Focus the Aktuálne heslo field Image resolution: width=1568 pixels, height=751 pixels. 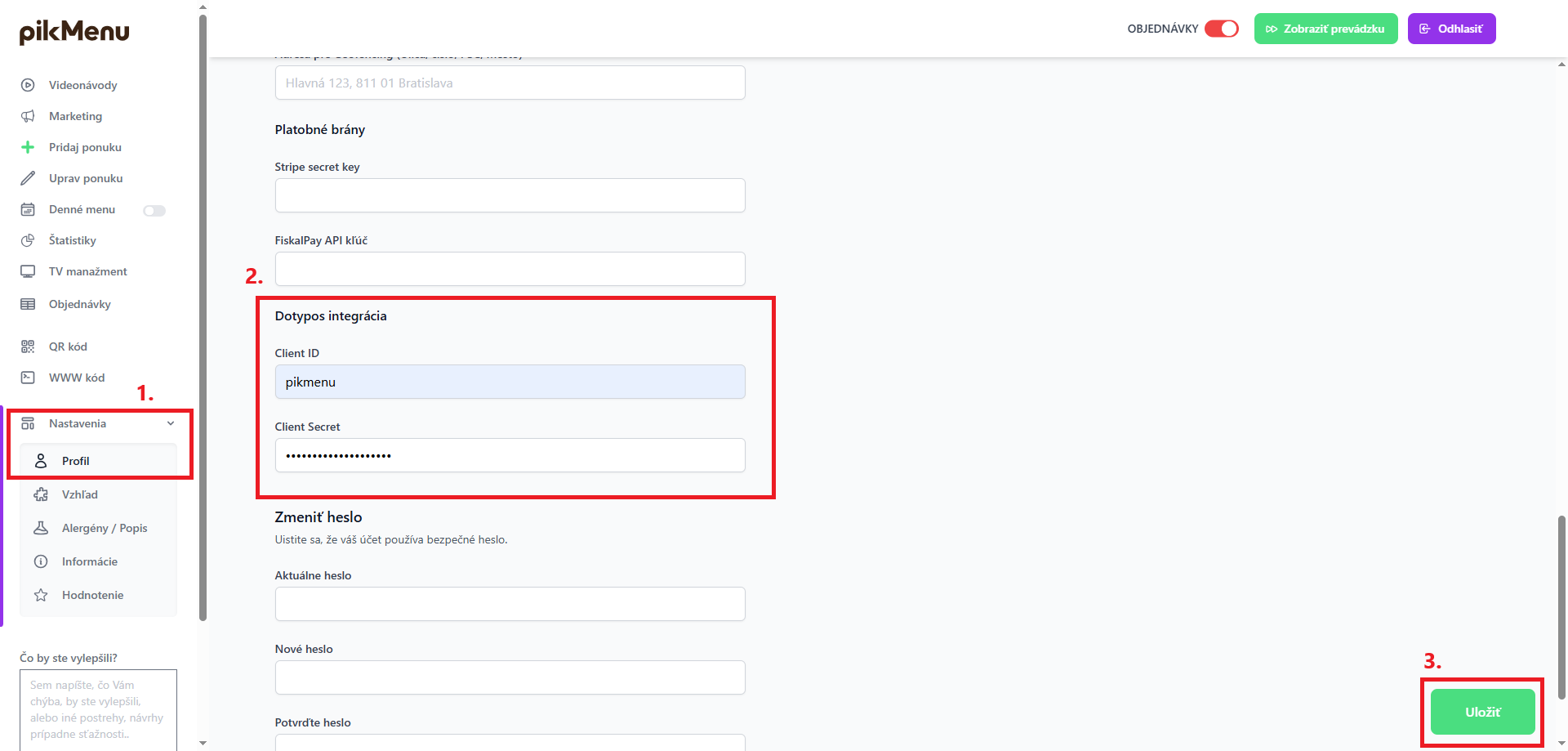pyautogui.click(x=510, y=604)
